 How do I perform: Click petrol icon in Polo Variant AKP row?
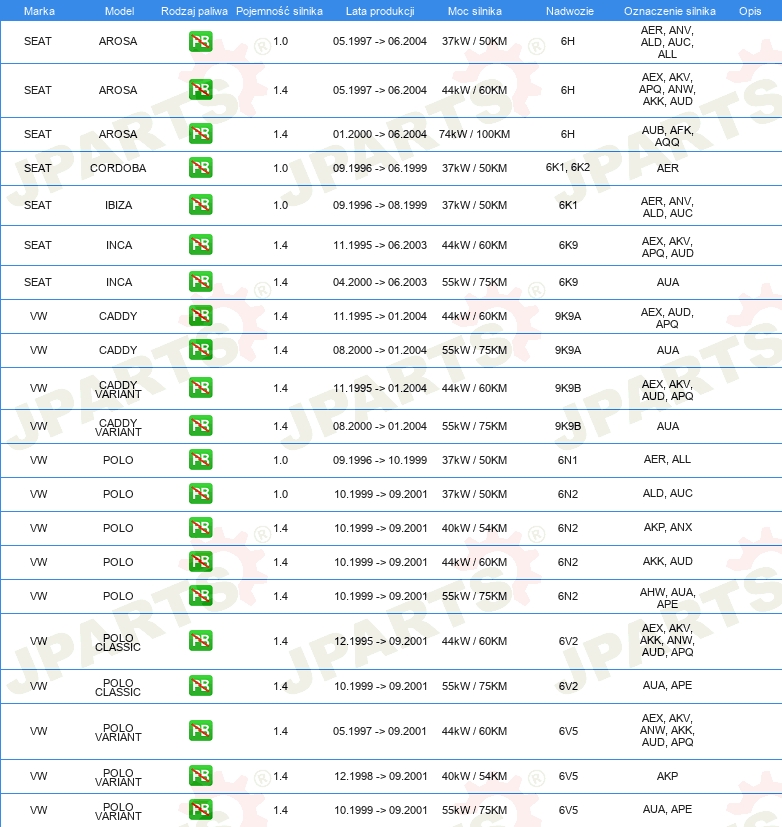point(200,776)
